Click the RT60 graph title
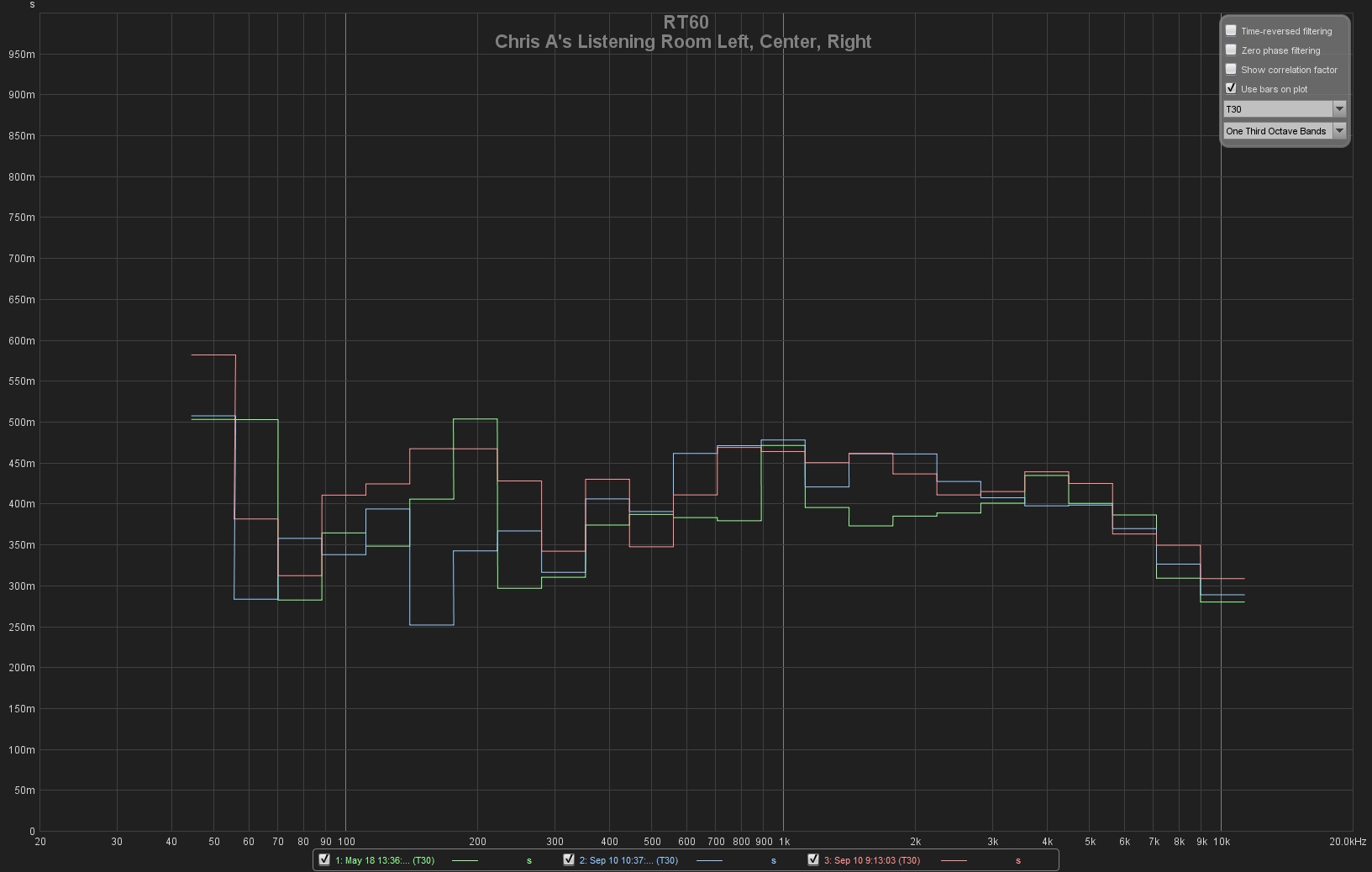 [686, 22]
